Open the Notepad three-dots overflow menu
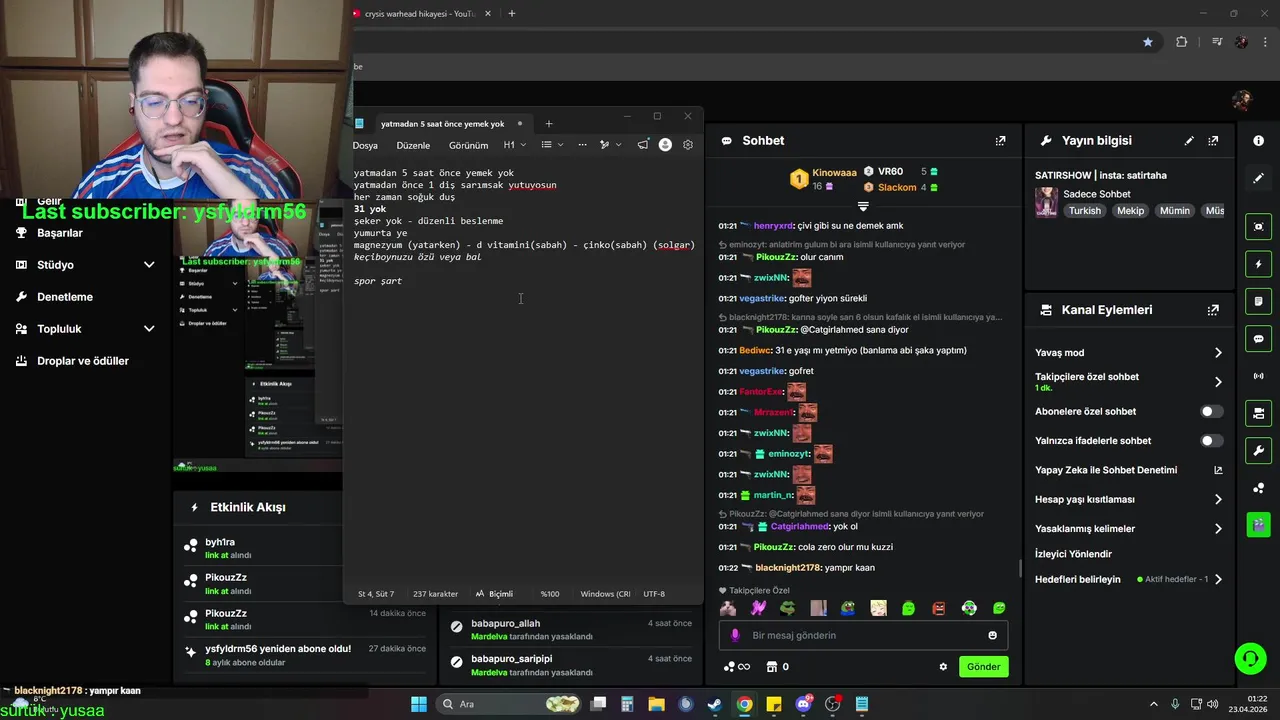 (583, 145)
